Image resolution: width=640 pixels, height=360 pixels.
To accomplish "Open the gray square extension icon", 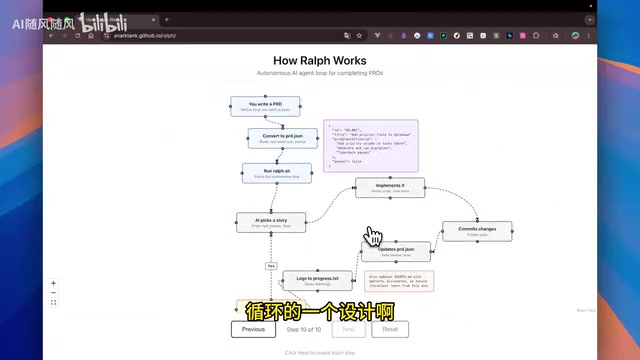I will tap(496, 36).
